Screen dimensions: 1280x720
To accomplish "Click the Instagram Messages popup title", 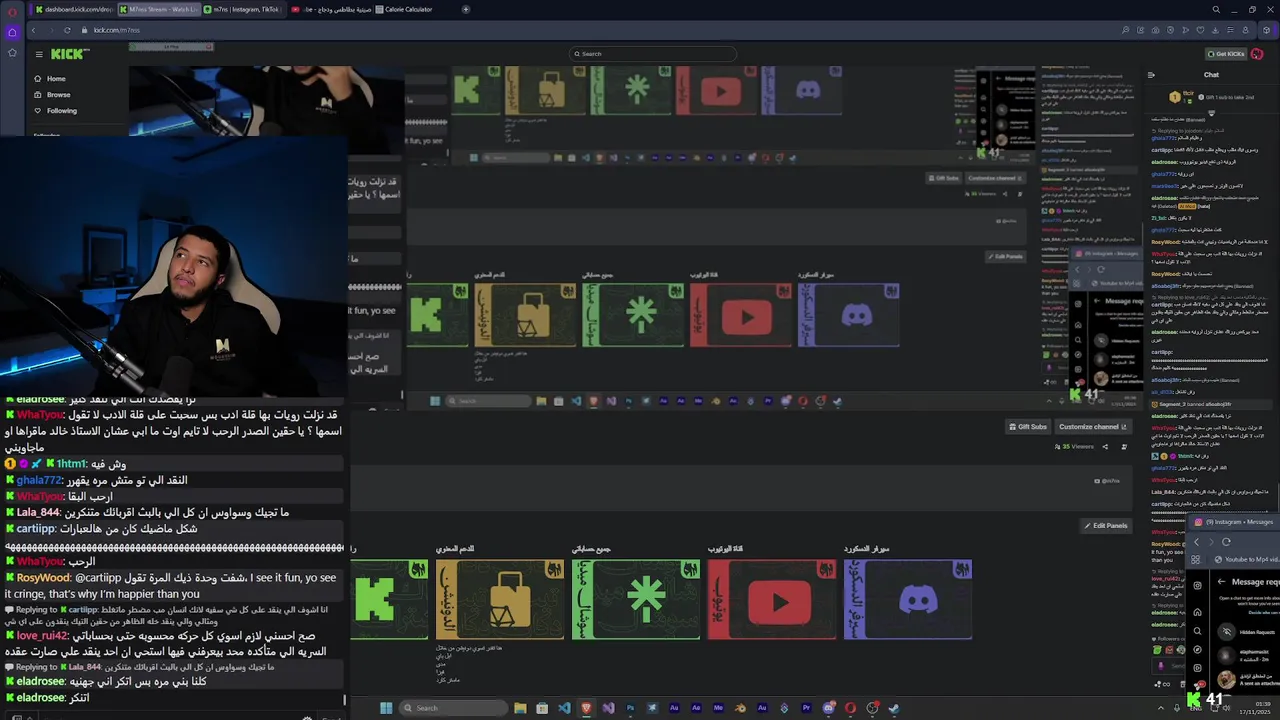I will pyautogui.click(x=1239, y=522).
